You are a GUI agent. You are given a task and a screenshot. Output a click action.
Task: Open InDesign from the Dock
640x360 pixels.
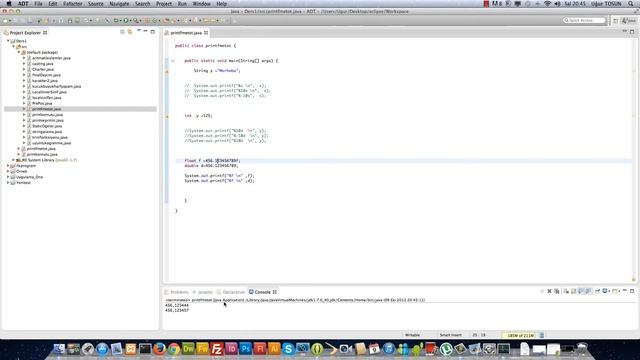pyautogui.click(x=231, y=349)
